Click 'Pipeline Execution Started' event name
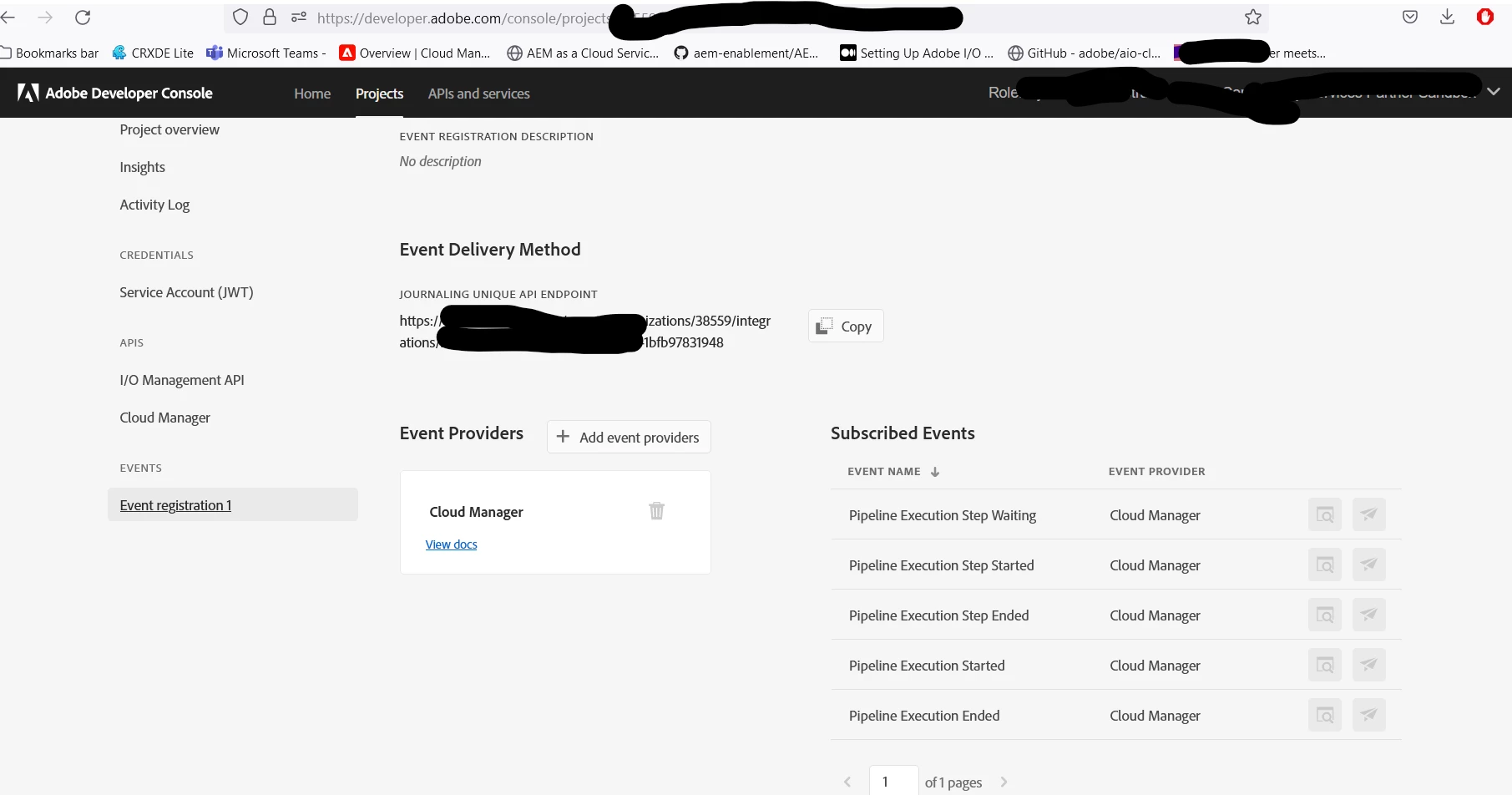Screen dimensions: 1512x795 [x=927, y=666]
